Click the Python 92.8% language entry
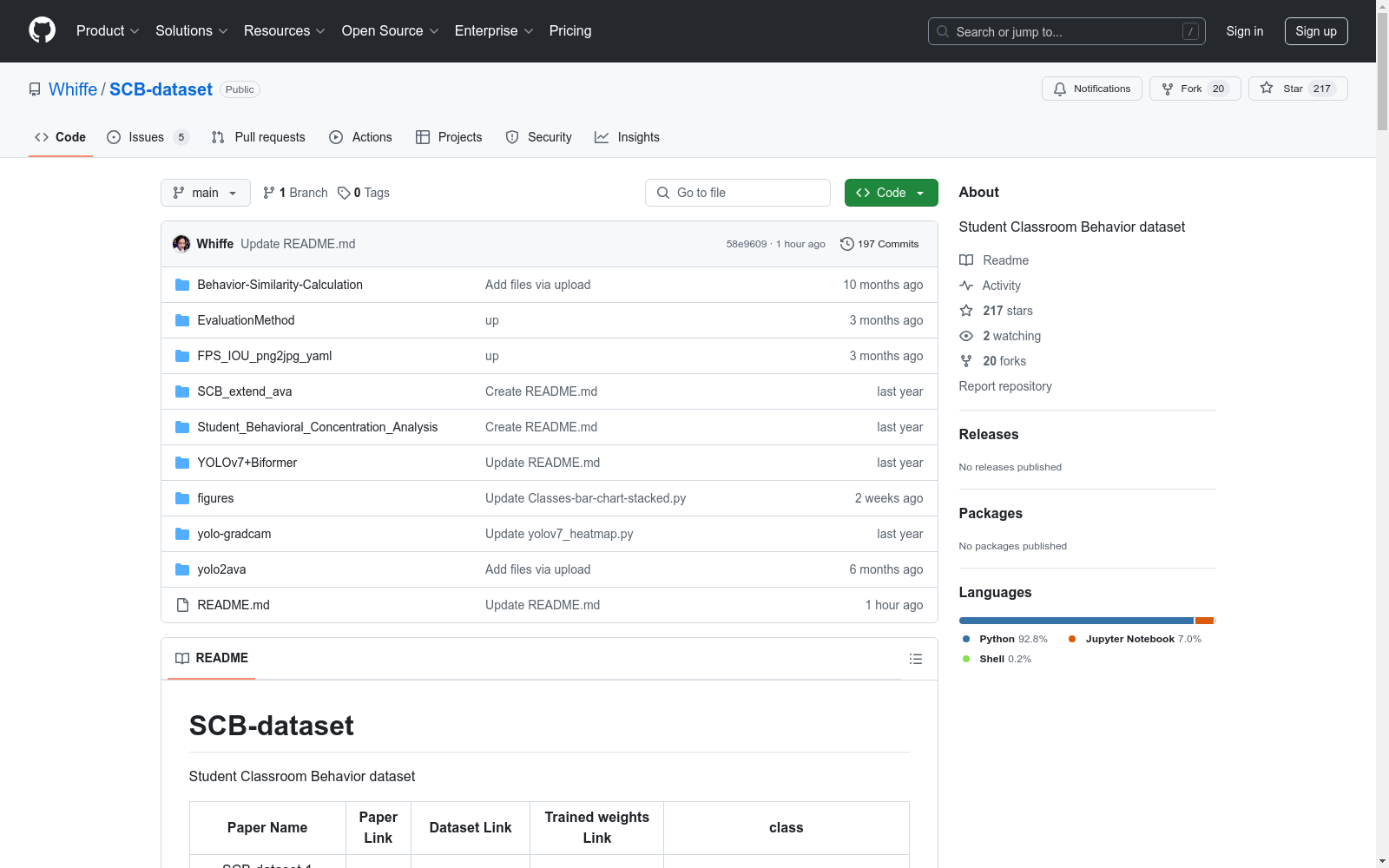 point(1005,639)
